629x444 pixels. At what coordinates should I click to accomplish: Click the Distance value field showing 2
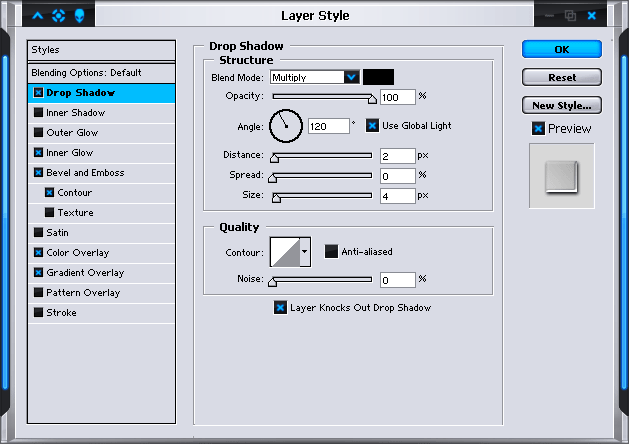[x=398, y=156]
